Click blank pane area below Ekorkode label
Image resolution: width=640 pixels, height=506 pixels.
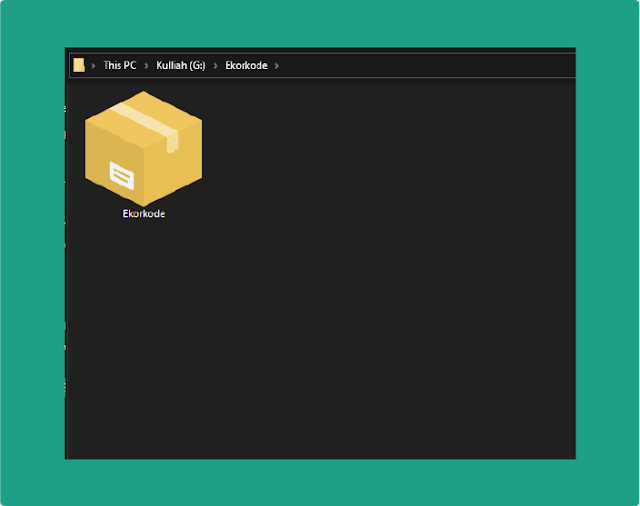pos(144,326)
